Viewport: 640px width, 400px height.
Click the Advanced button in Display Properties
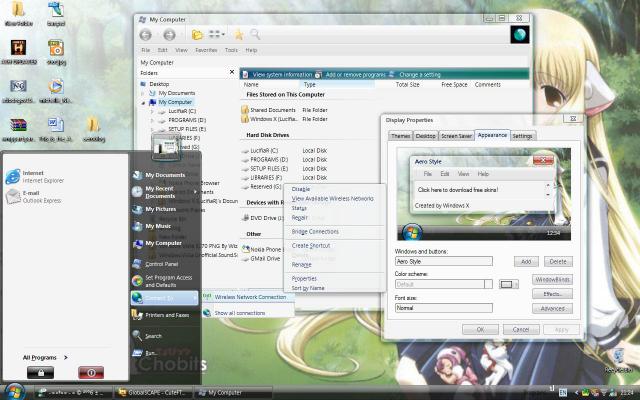pos(552,309)
